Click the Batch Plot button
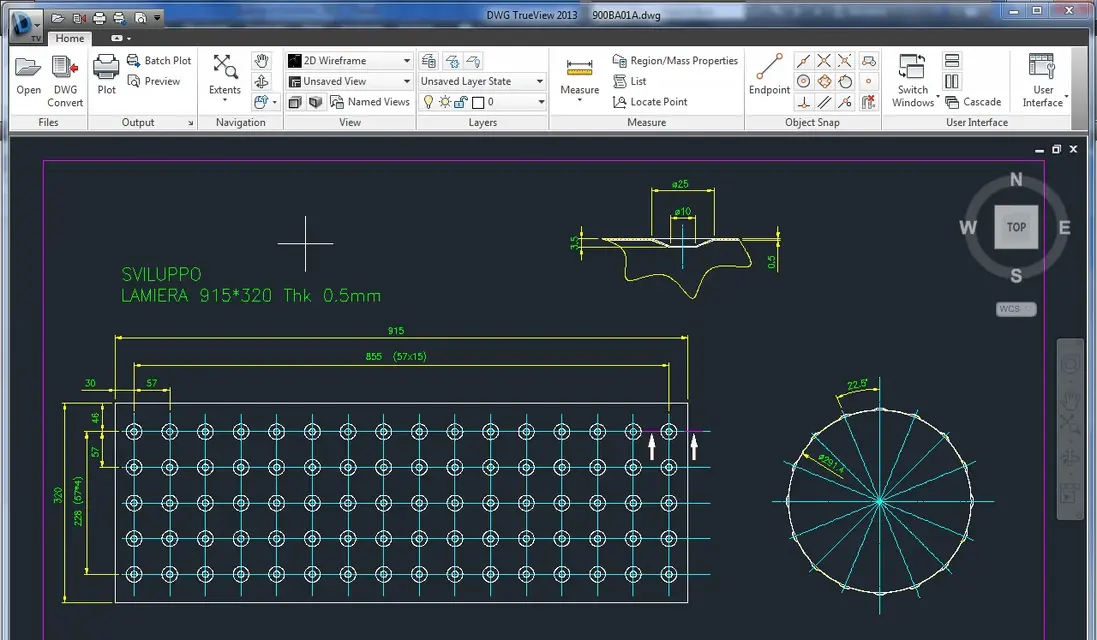The width and height of the screenshot is (1097, 640). coord(159,61)
